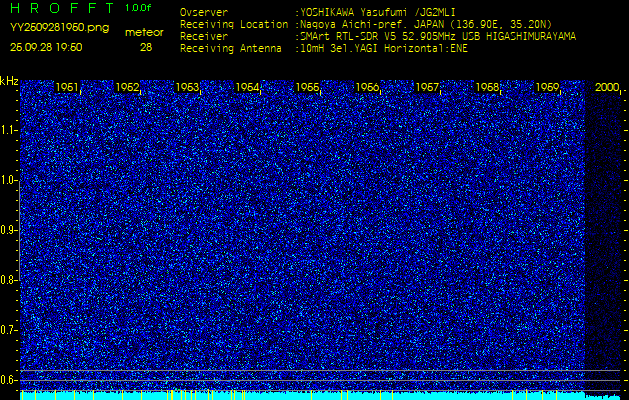Click the meteor count value 28

click(x=146, y=47)
